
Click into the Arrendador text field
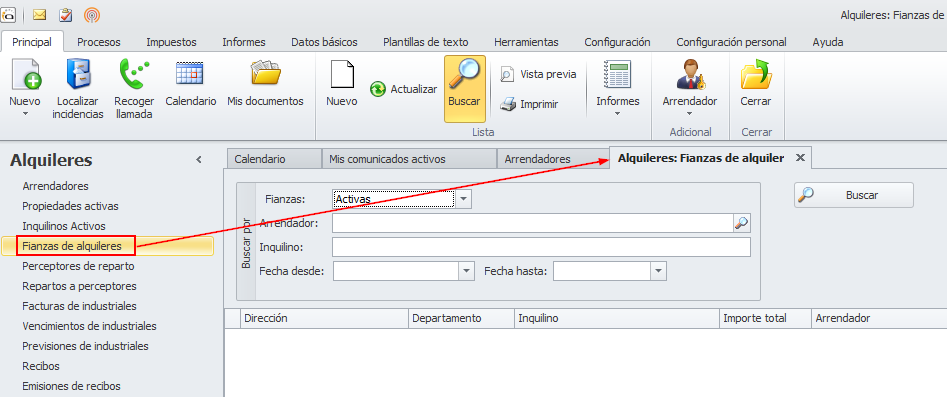click(x=533, y=223)
